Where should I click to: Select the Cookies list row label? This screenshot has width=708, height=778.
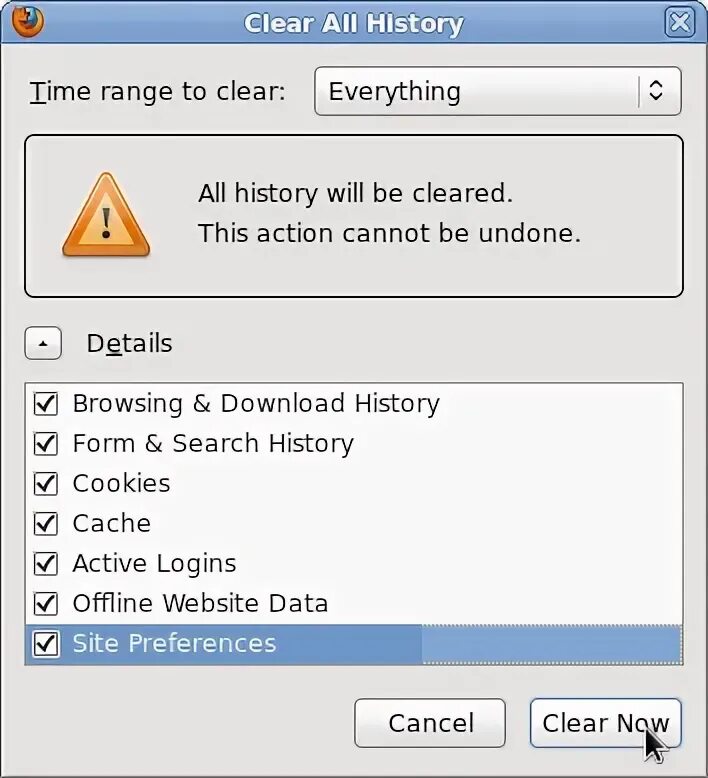121,484
